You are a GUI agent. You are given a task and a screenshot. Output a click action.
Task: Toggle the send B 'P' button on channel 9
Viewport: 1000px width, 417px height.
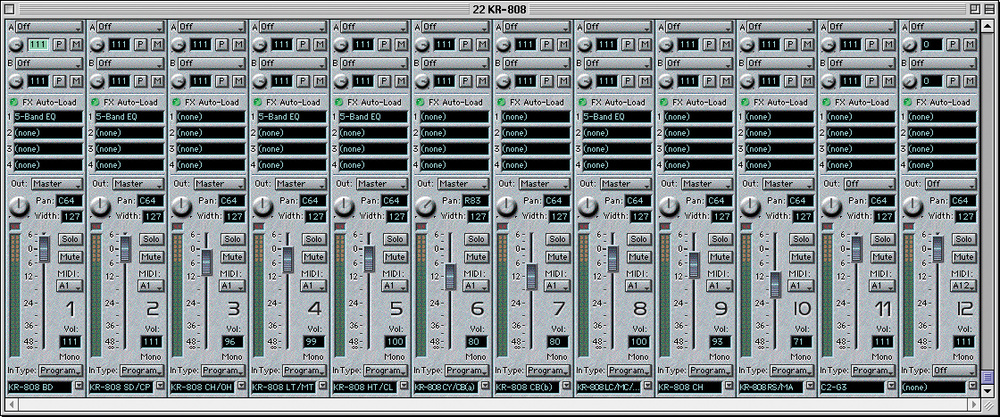[x=709, y=82]
